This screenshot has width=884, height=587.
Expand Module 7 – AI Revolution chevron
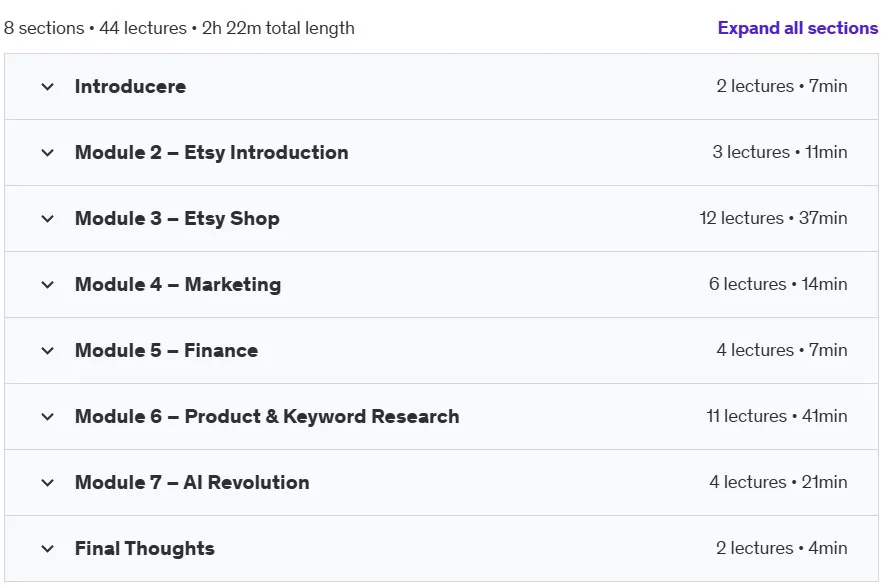click(48, 483)
